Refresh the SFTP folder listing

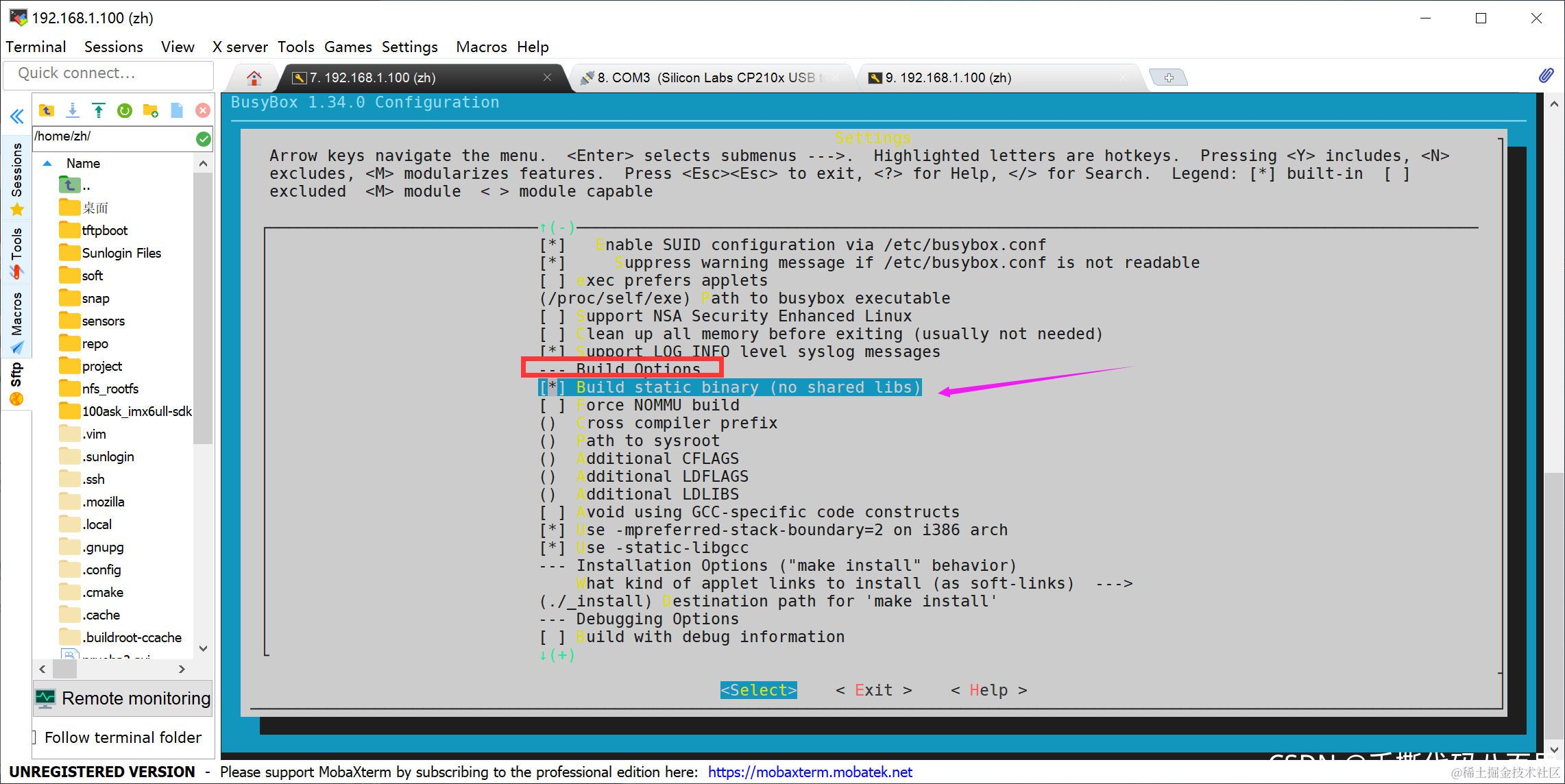(125, 110)
